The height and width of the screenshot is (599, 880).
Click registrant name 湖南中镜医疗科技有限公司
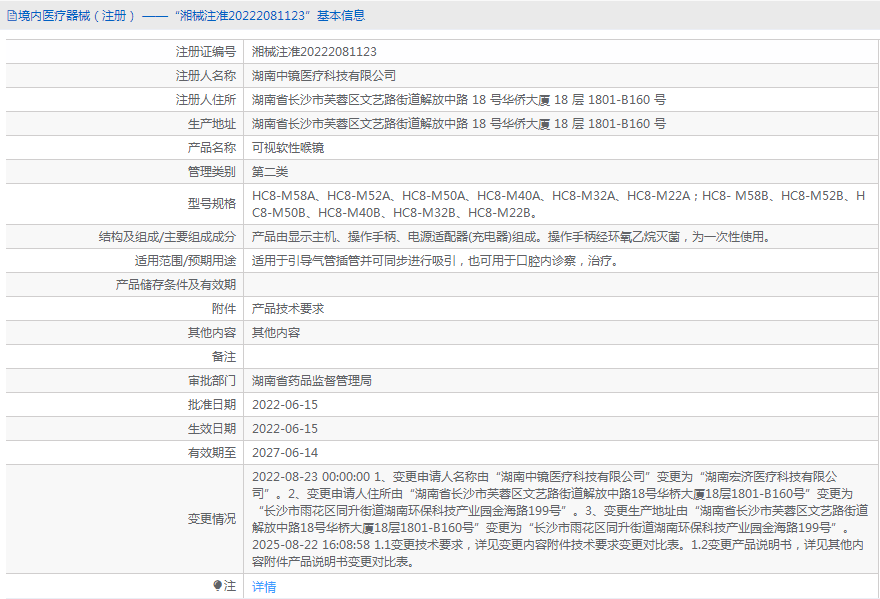pos(324,75)
